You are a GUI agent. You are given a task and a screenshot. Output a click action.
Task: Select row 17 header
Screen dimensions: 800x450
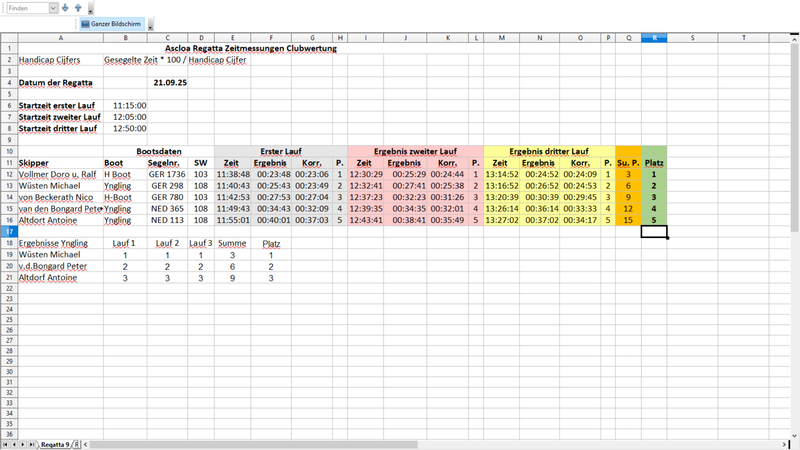(x=8, y=231)
